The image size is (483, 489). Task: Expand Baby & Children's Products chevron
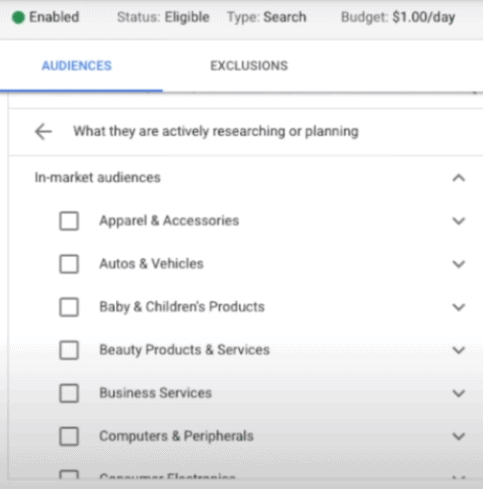(x=459, y=307)
